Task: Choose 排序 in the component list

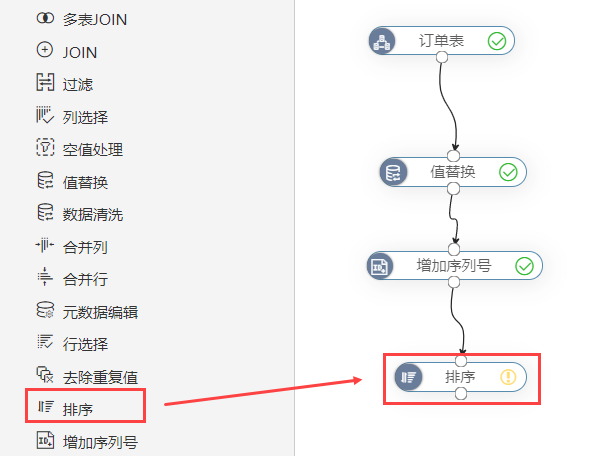Action: point(85,408)
